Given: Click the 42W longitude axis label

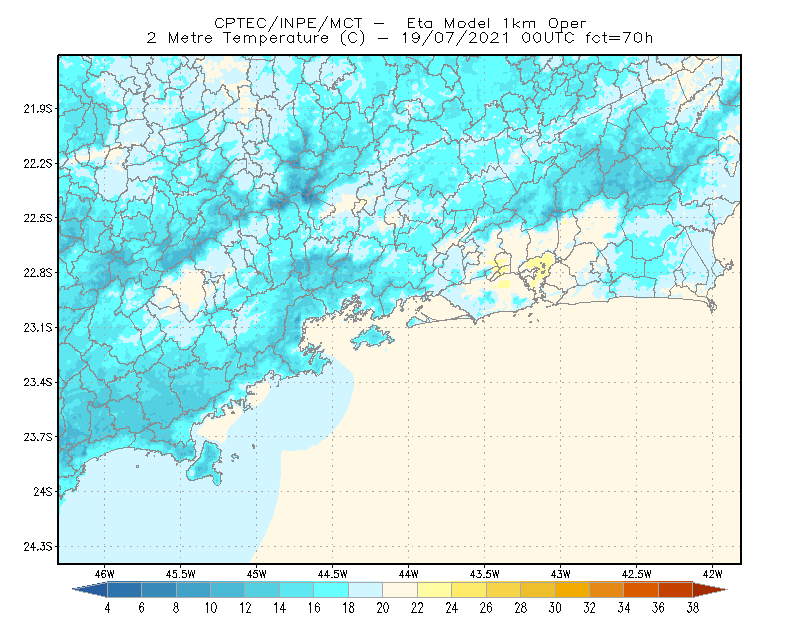Looking at the screenshot, I should (712, 574).
